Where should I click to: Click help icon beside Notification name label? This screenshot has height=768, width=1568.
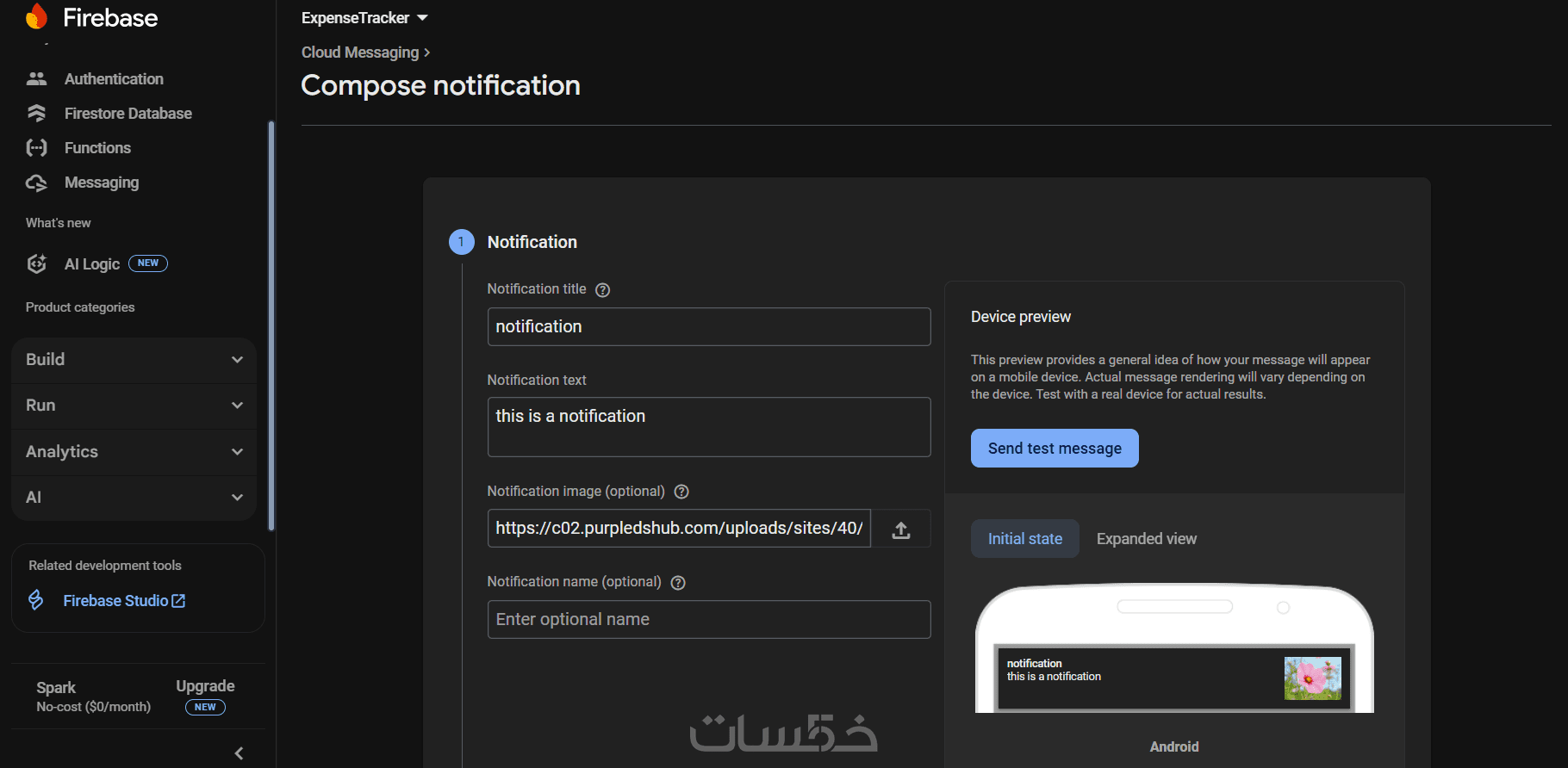pyautogui.click(x=678, y=583)
